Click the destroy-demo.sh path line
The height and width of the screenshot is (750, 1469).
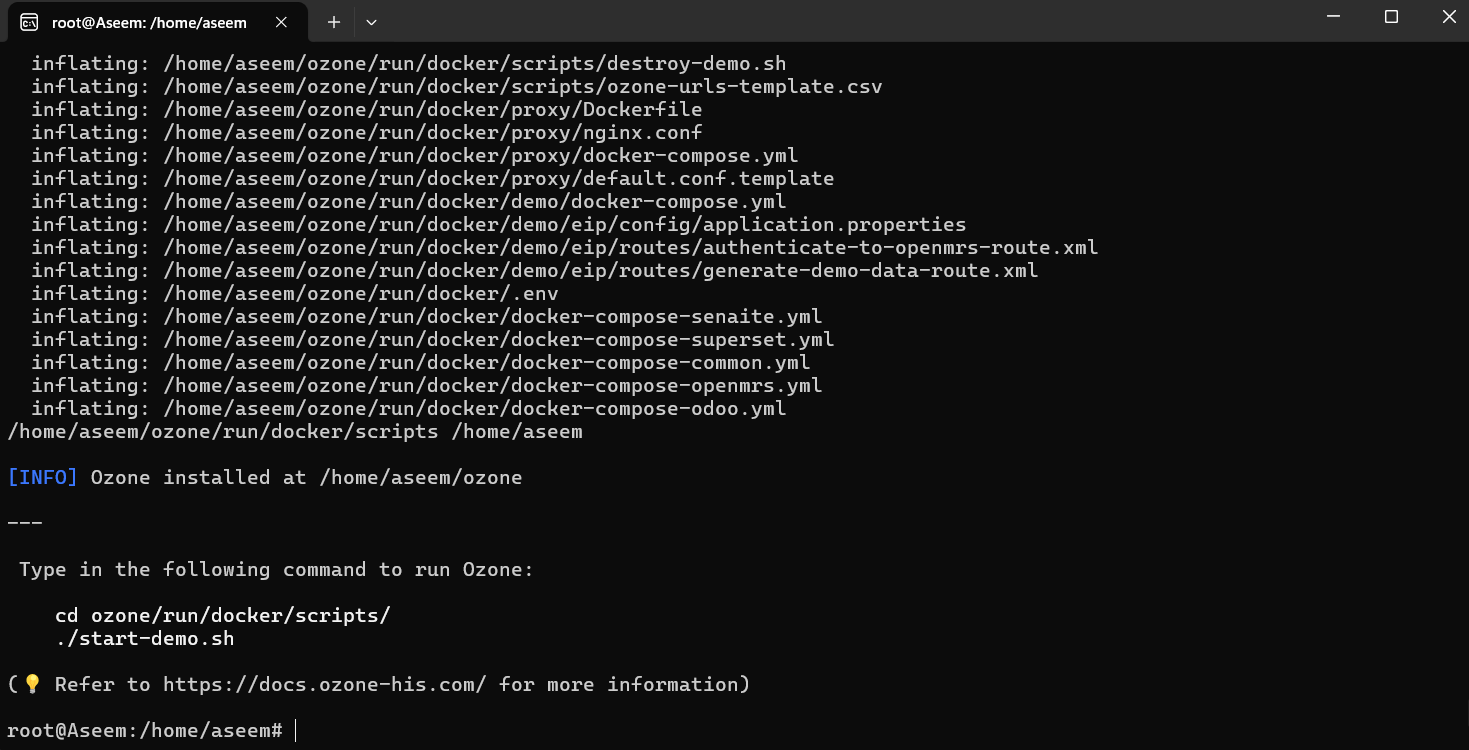click(409, 64)
